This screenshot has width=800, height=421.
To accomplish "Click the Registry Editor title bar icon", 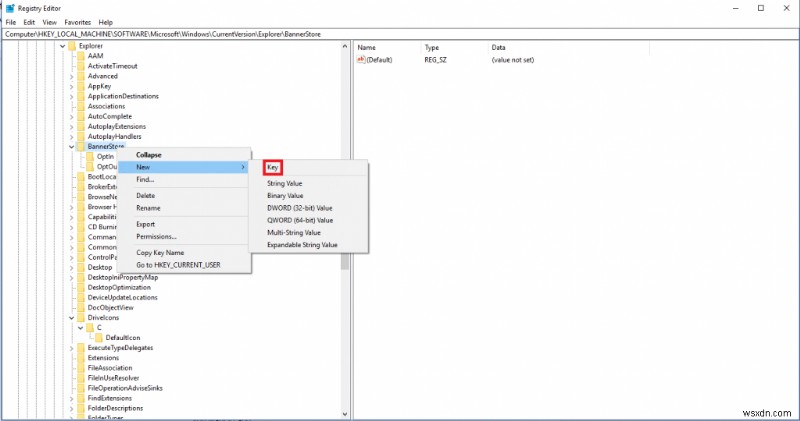I will (x=10, y=8).
